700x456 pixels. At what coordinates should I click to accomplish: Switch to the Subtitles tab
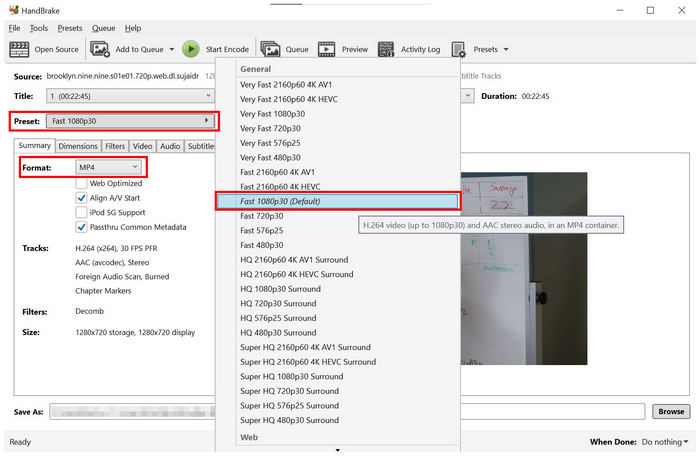[200, 146]
